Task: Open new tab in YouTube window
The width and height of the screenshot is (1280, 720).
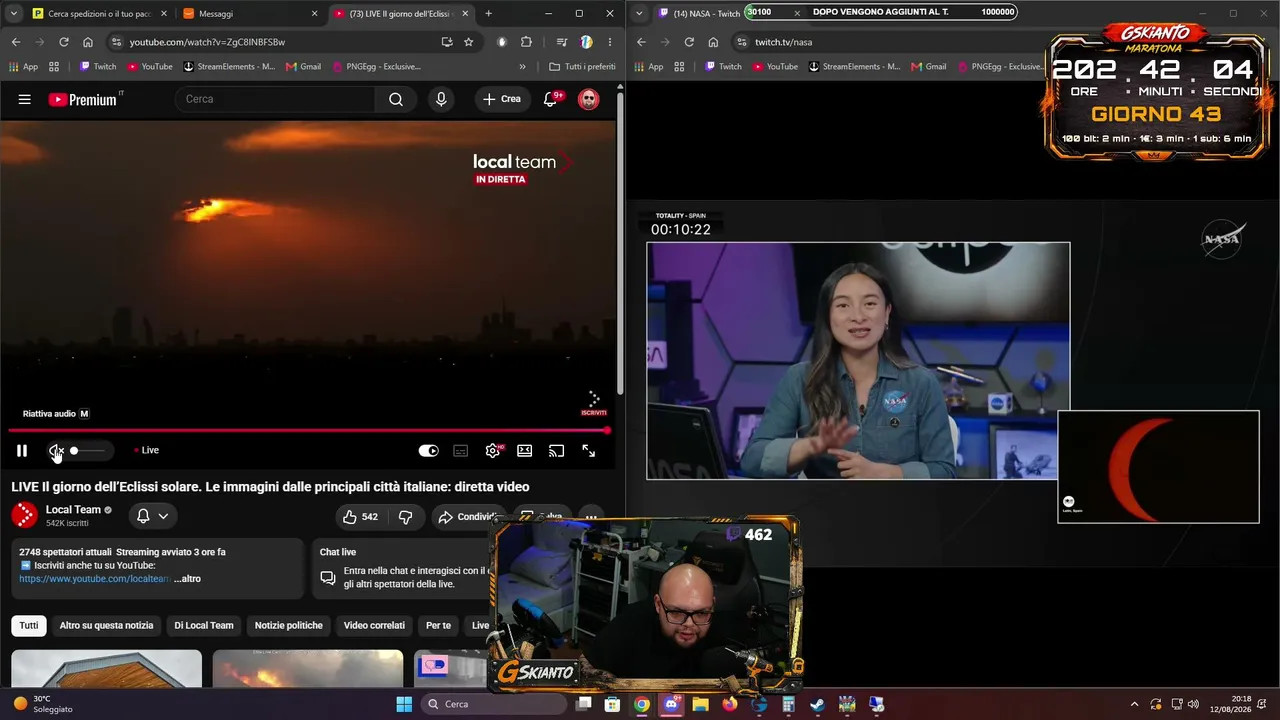Action: (488, 14)
